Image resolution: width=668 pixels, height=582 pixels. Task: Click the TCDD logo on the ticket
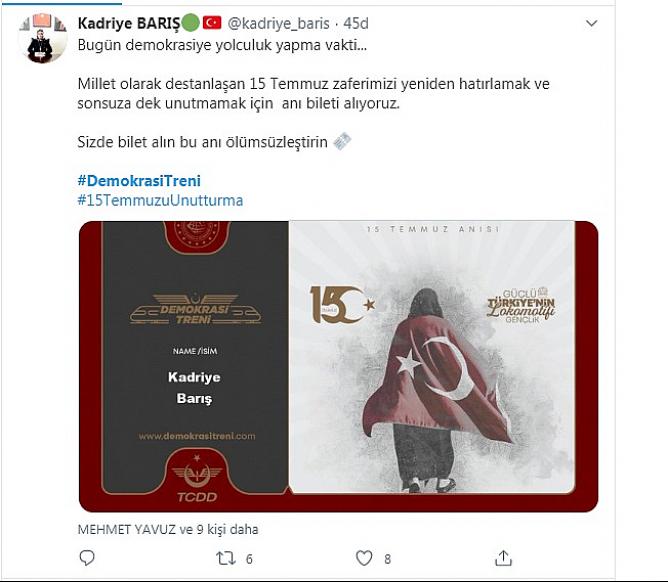[x=197, y=479]
